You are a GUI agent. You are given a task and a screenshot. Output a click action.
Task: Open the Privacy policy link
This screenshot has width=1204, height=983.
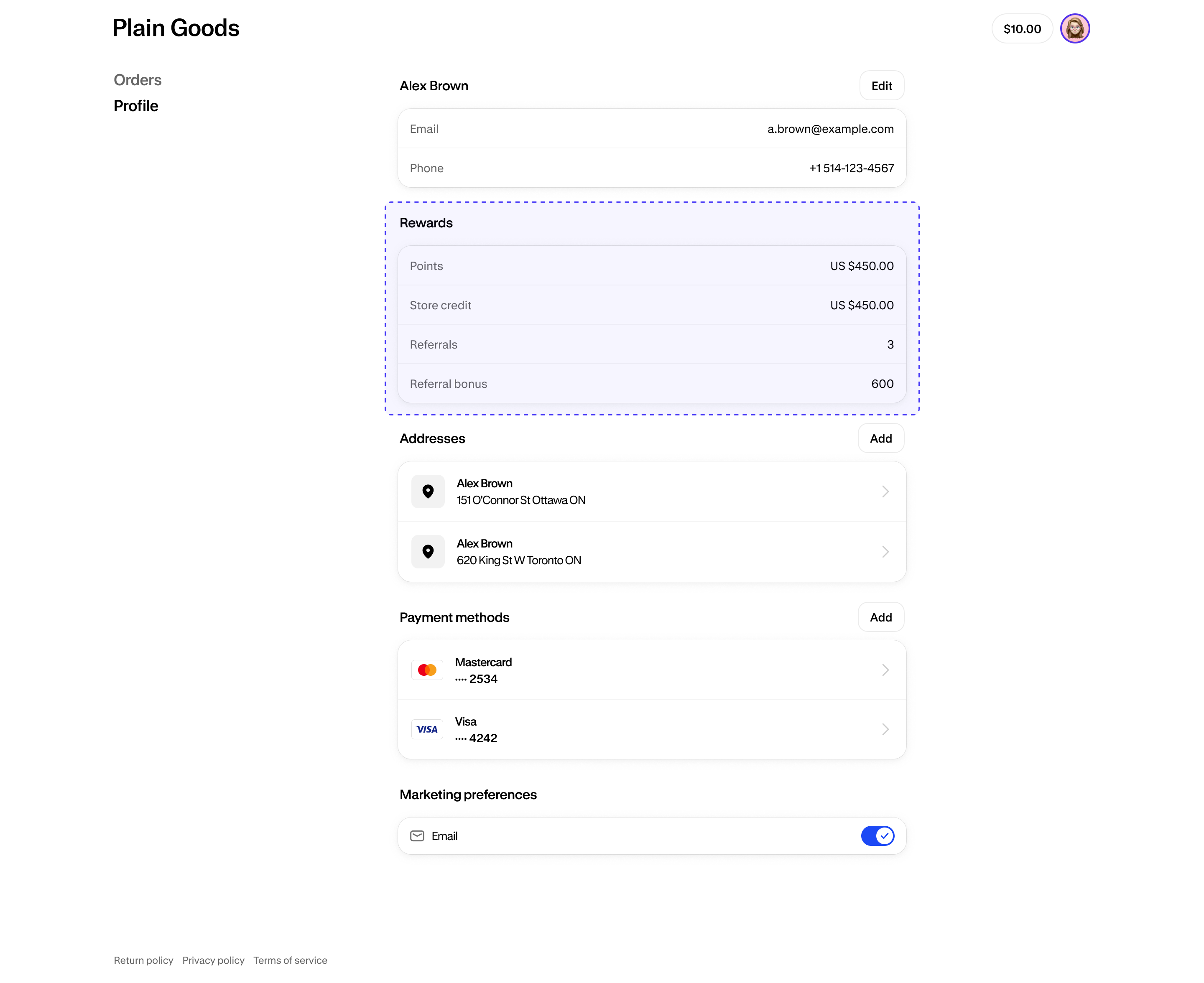(x=214, y=960)
